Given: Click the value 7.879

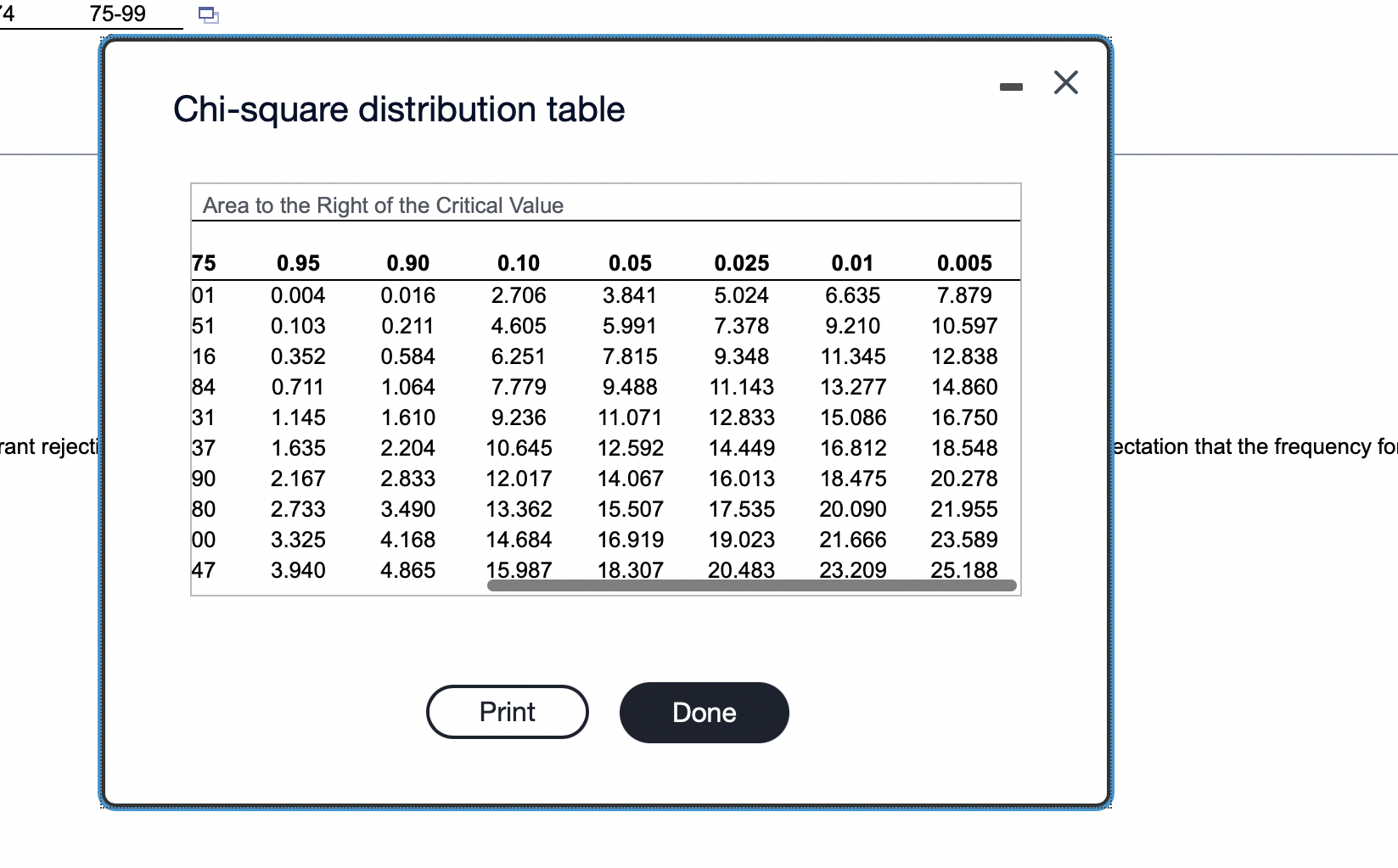Looking at the screenshot, I should pyautogui.click(x=964, y=295).
